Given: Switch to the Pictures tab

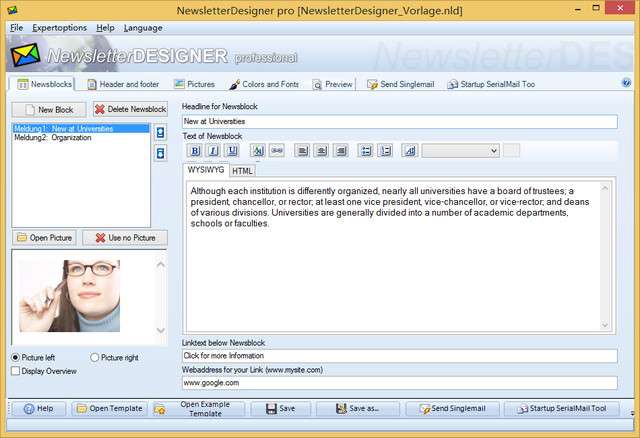Looking at the screenshot, I should tap(194, 84).
